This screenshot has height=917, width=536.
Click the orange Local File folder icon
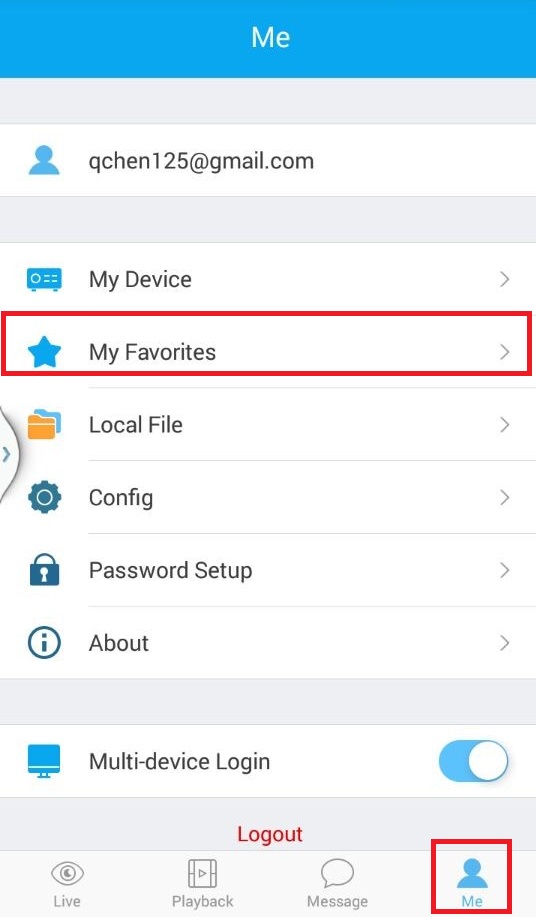pos(44,425)
